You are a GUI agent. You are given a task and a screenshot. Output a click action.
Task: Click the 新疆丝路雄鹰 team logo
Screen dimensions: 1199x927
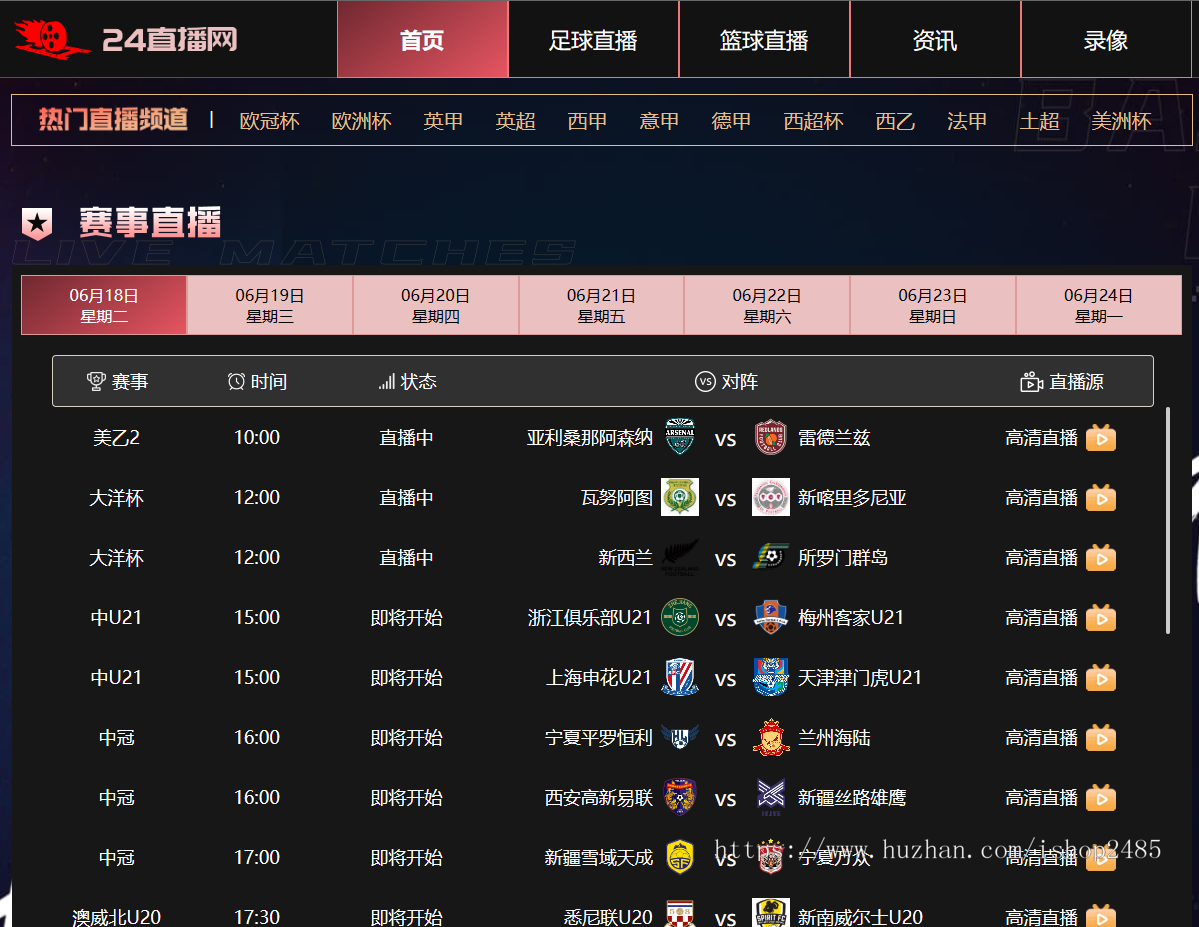771,797
